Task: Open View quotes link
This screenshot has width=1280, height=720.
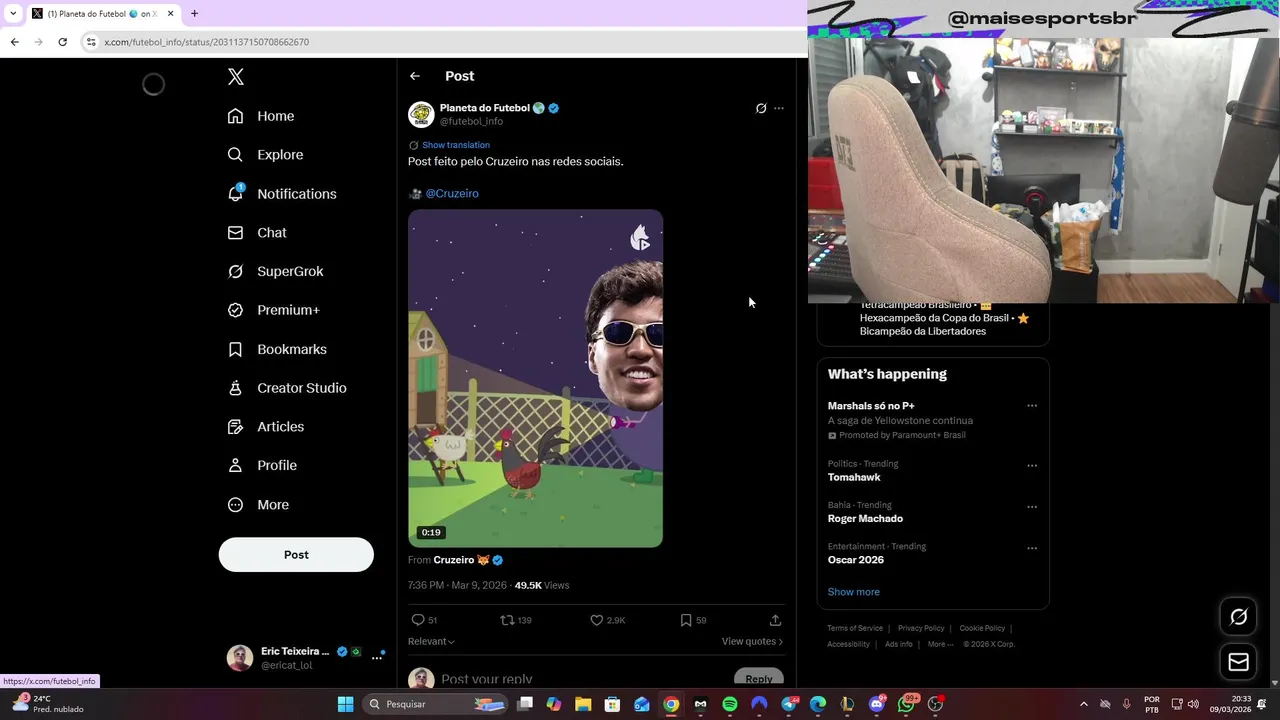Action: [x=752, y=641]
